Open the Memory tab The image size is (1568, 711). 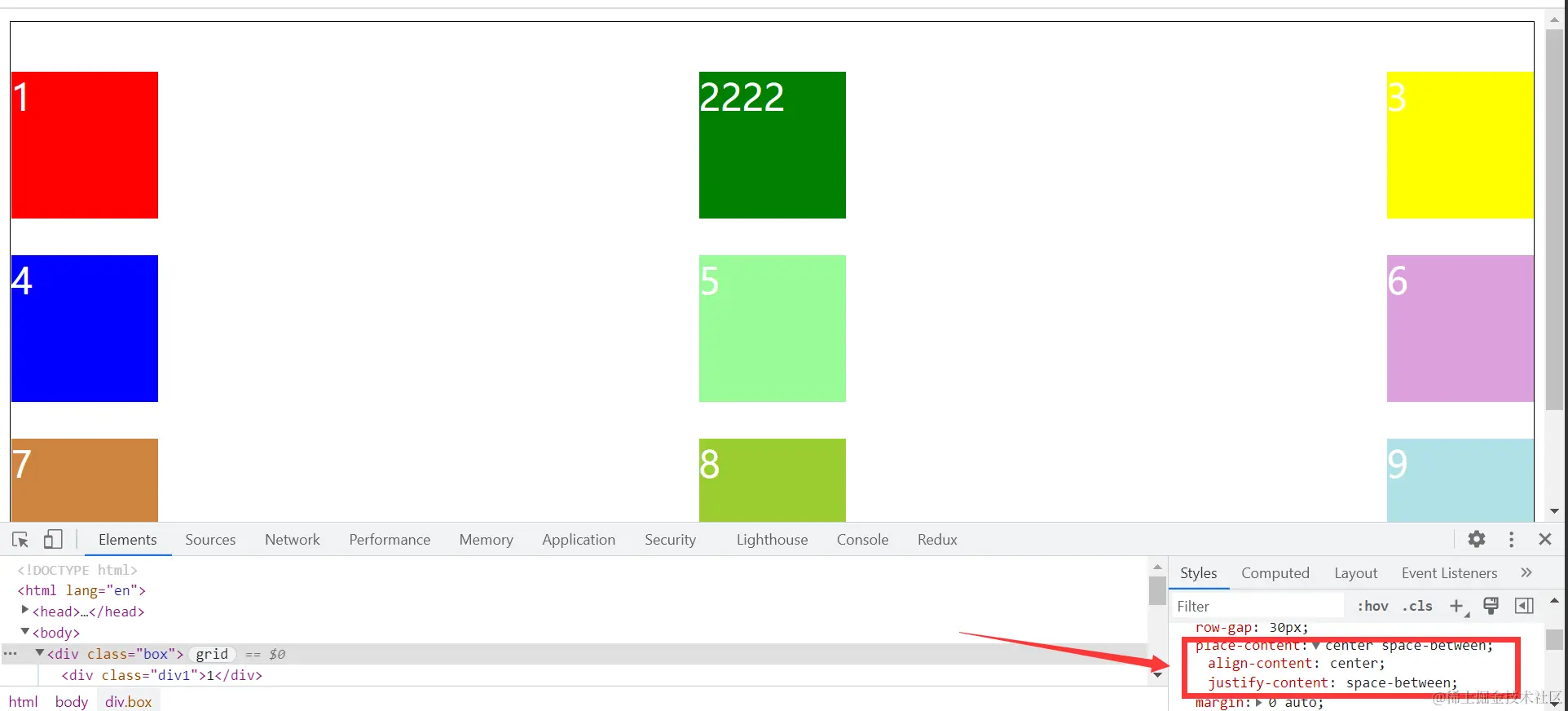click(486, 540)
